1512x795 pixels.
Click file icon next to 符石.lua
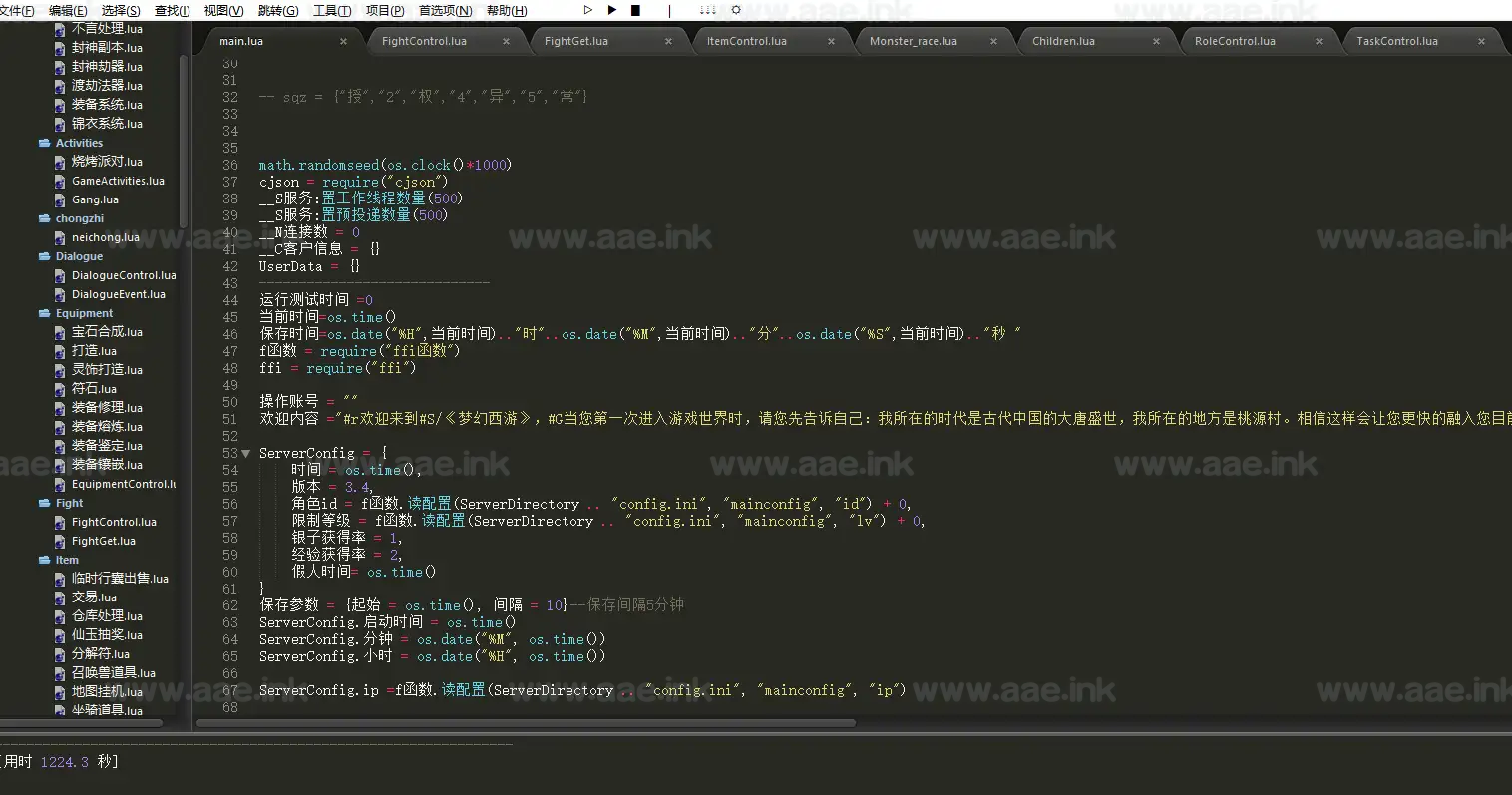click(x=61, y=389)
